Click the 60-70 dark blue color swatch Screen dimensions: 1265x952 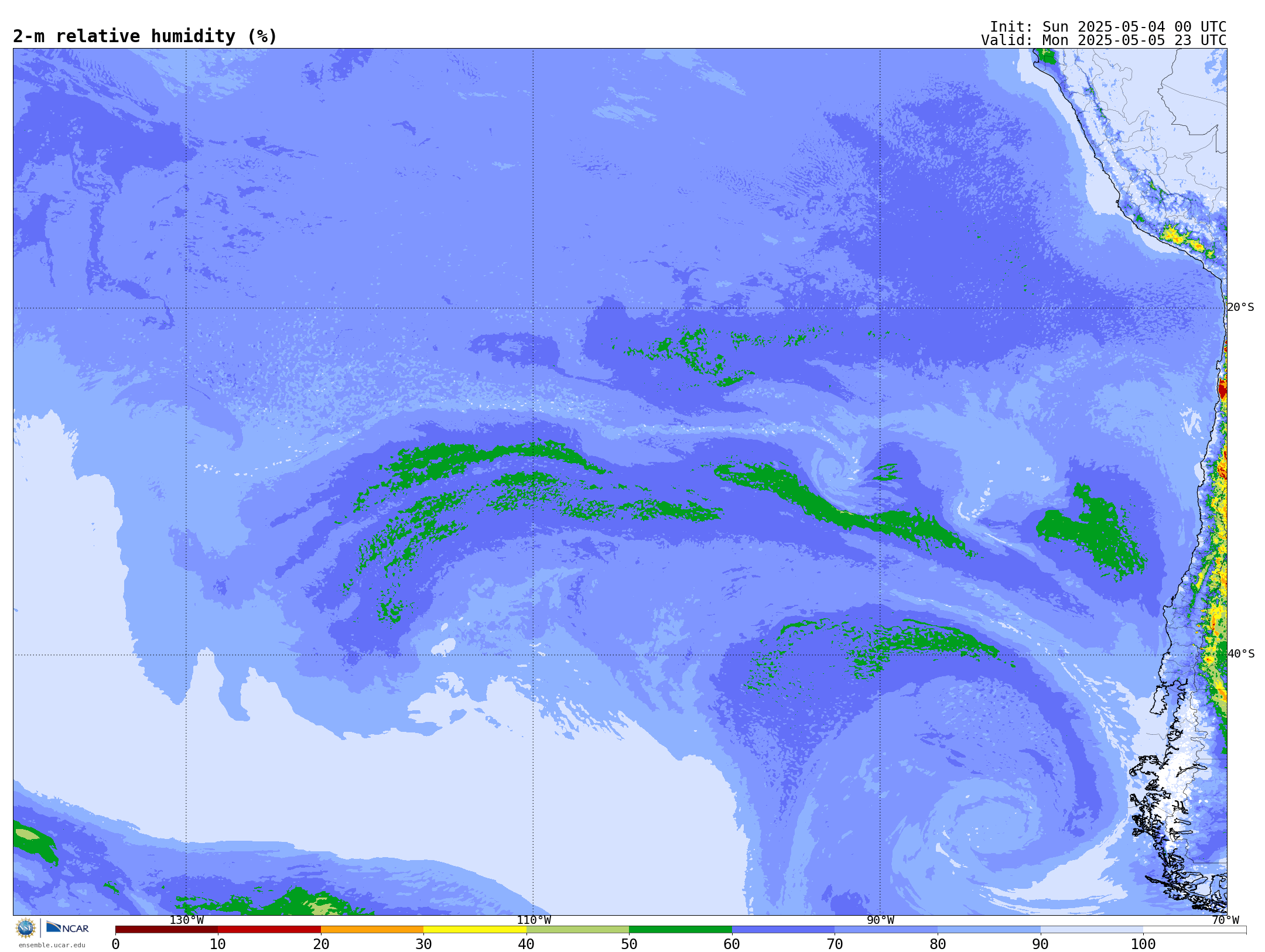(x=783, y=930)
